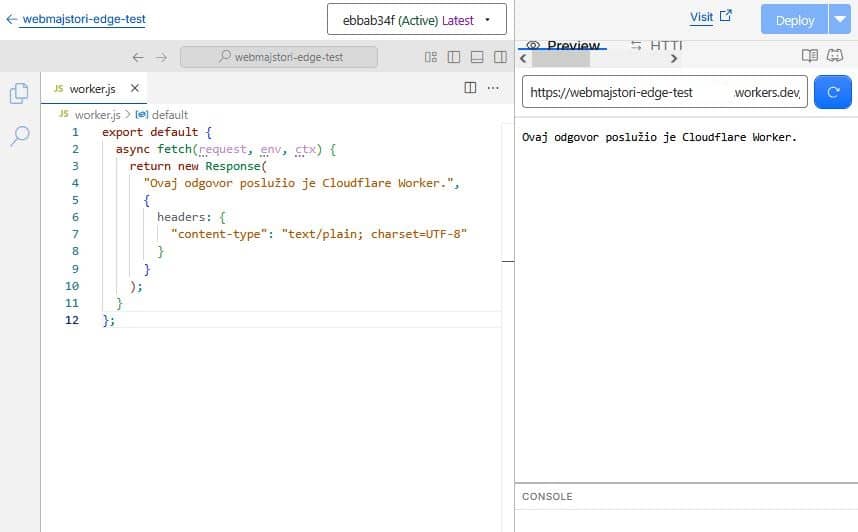Viewport: 858px width, 532px height.
Task: Open the customize layout icon
Action: (x=431, y=57)
